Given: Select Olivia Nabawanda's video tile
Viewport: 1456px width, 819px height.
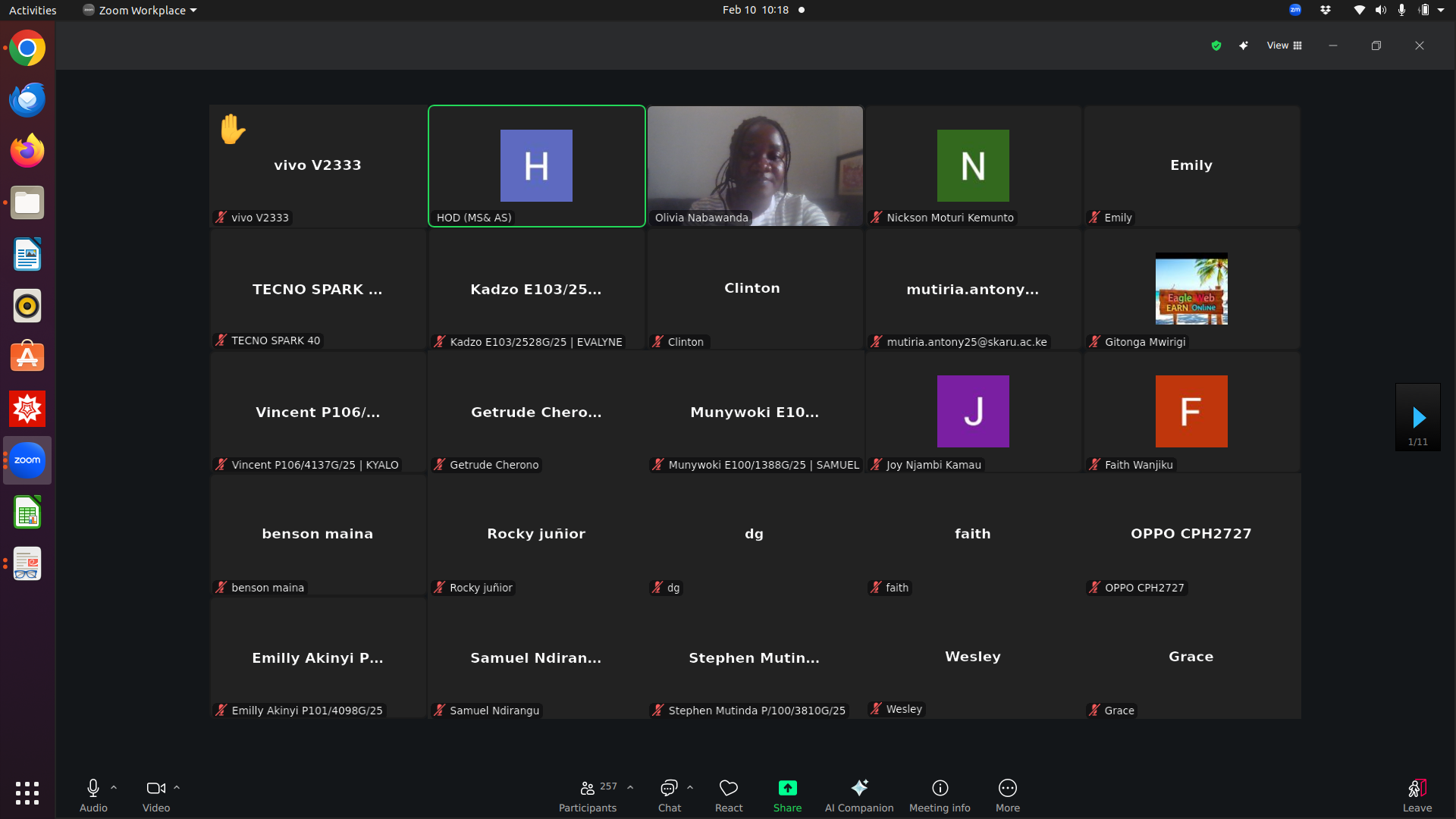Looking at the screenshot, I should 755,166.
